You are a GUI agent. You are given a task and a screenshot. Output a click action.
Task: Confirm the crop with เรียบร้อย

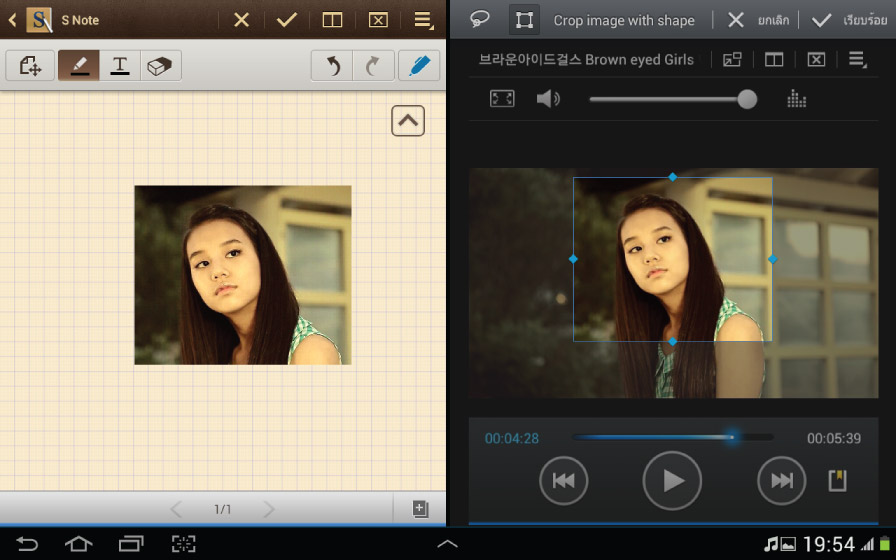[850, 21]
